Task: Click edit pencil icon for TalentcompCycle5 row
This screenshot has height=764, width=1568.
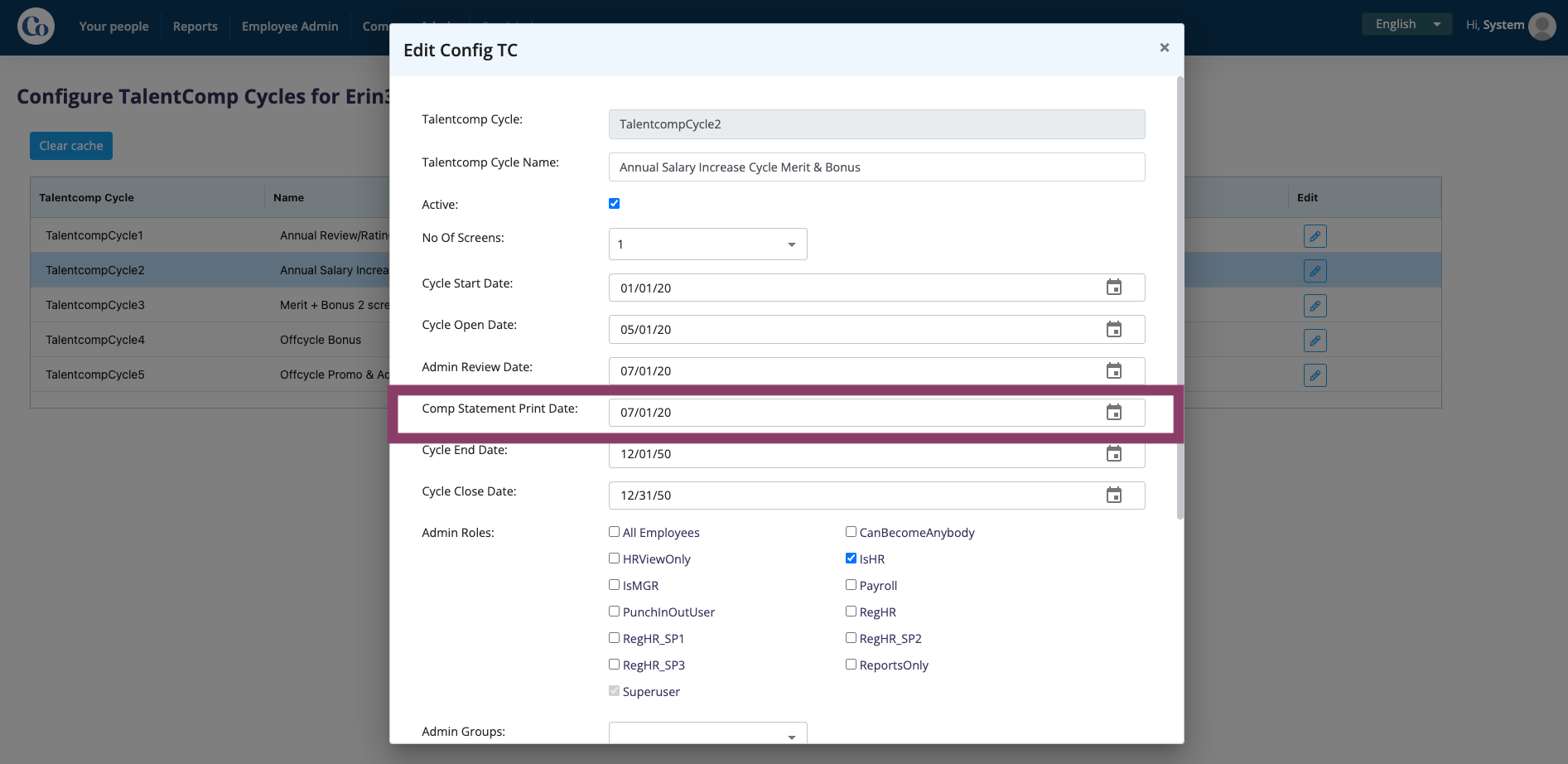Action: 1315,375
